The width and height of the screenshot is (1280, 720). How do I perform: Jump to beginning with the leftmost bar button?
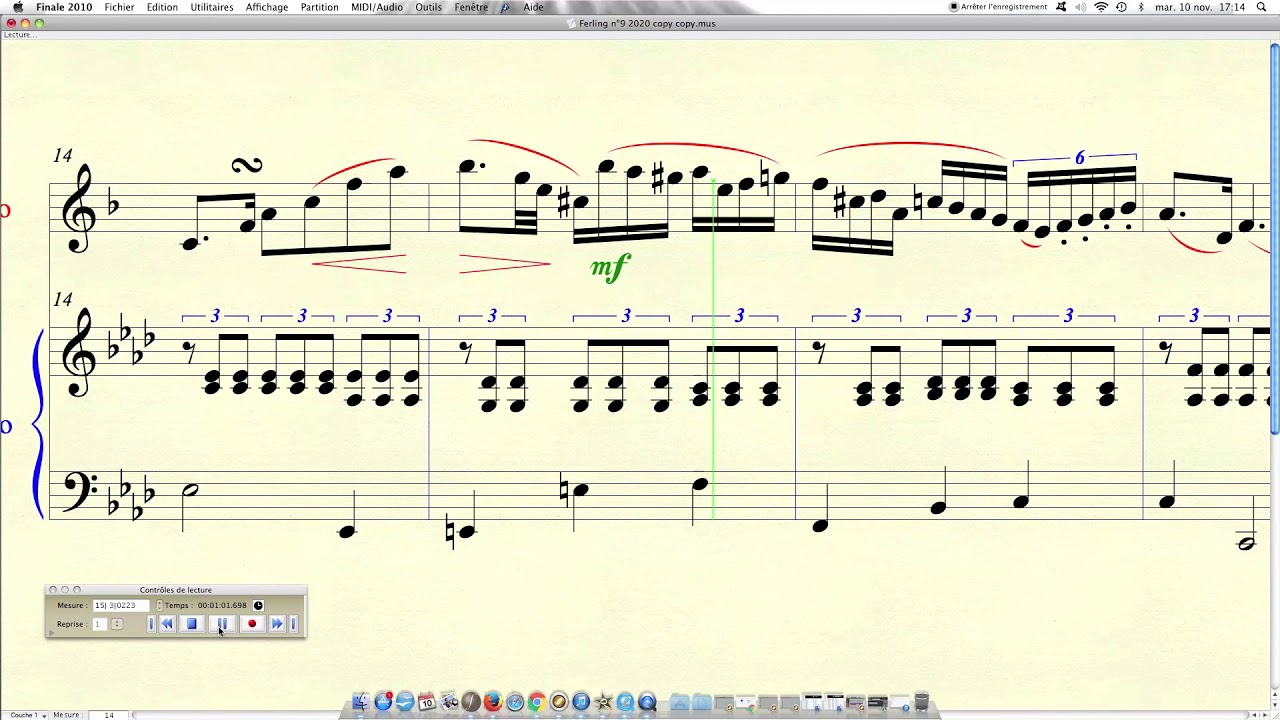(151, 624)
